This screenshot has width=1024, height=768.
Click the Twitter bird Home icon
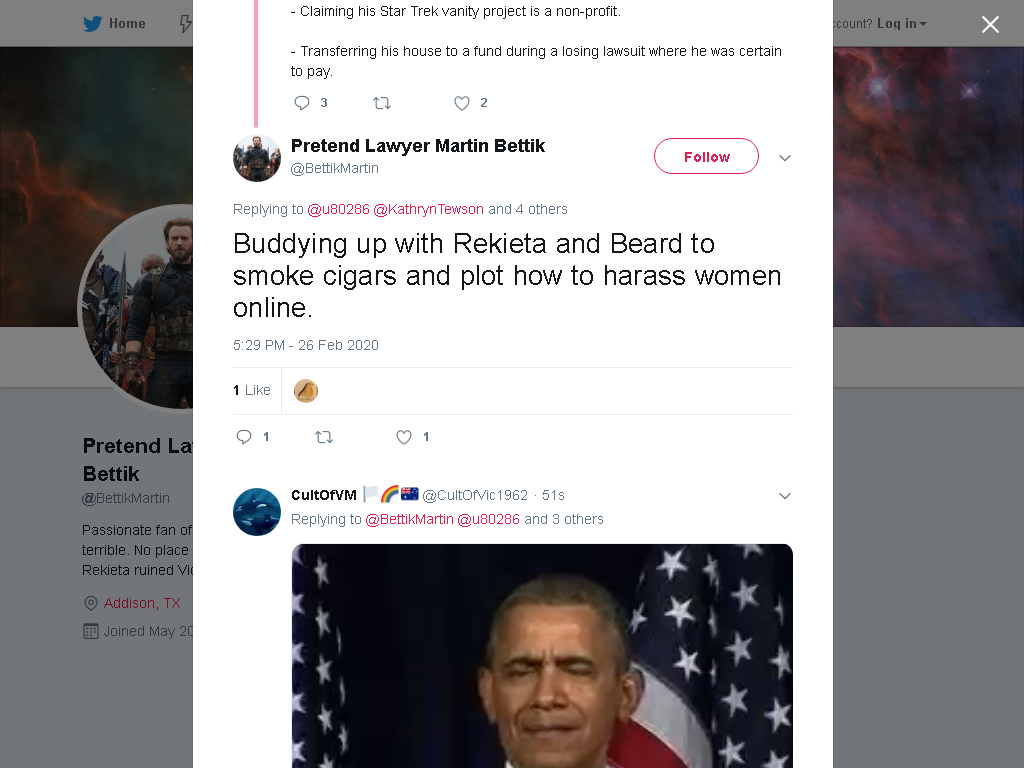click(92, 24)
